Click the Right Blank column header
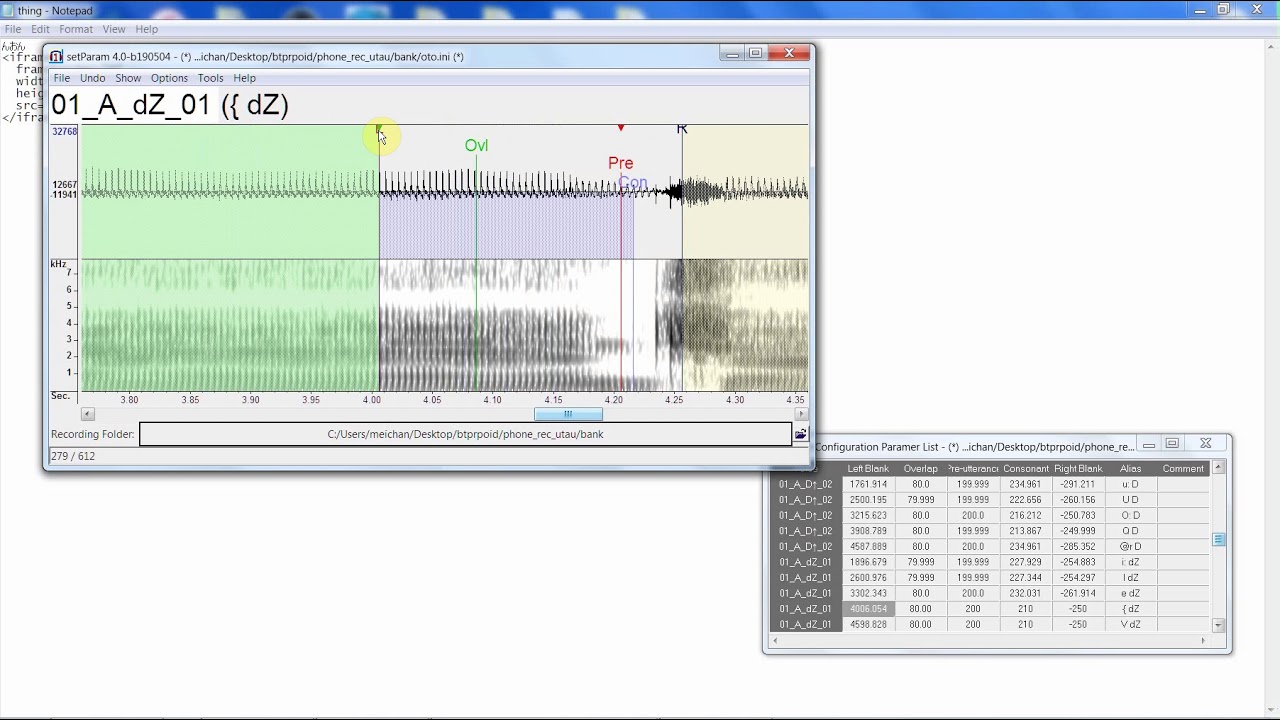 coord(1078,468)
